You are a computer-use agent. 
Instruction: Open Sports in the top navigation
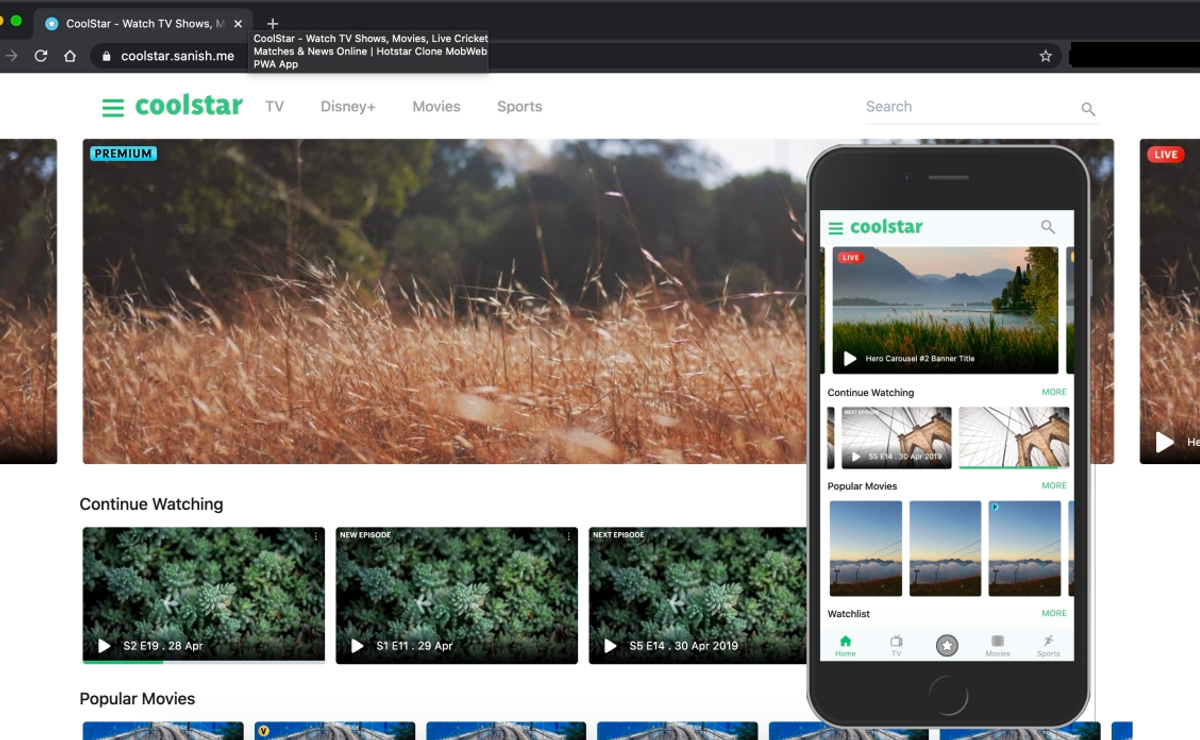click(519, 106)
